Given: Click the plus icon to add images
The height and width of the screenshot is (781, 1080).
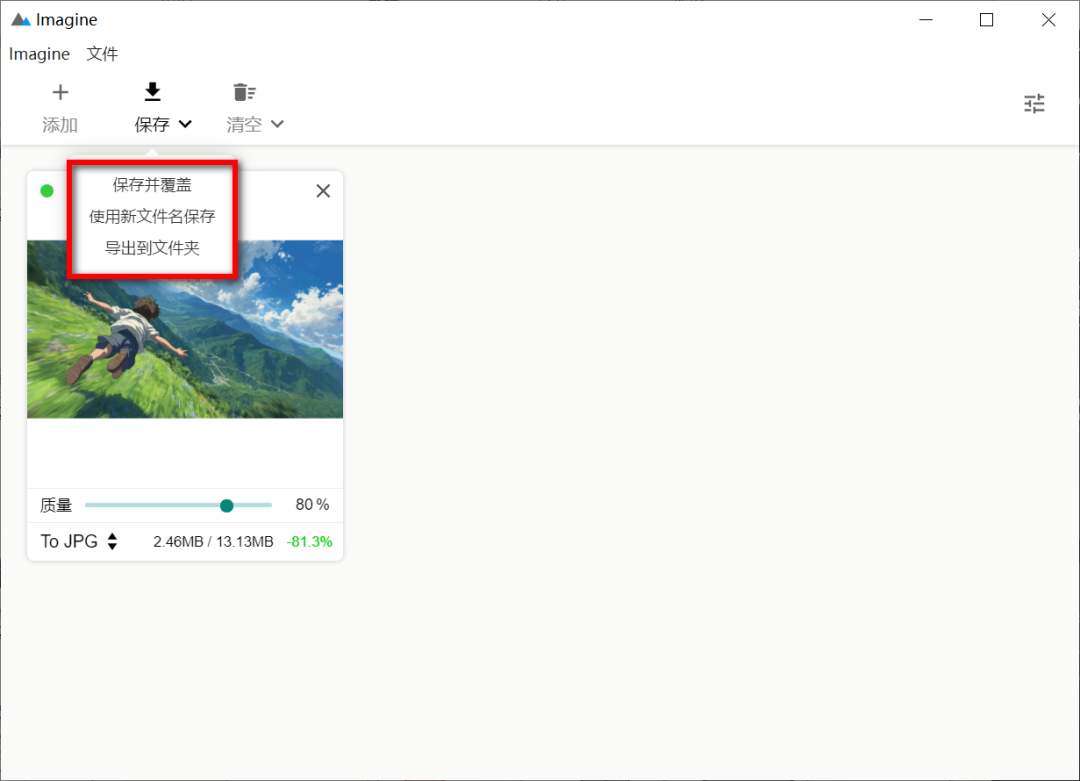Looking at the screenshot, I should click(61, 92).
